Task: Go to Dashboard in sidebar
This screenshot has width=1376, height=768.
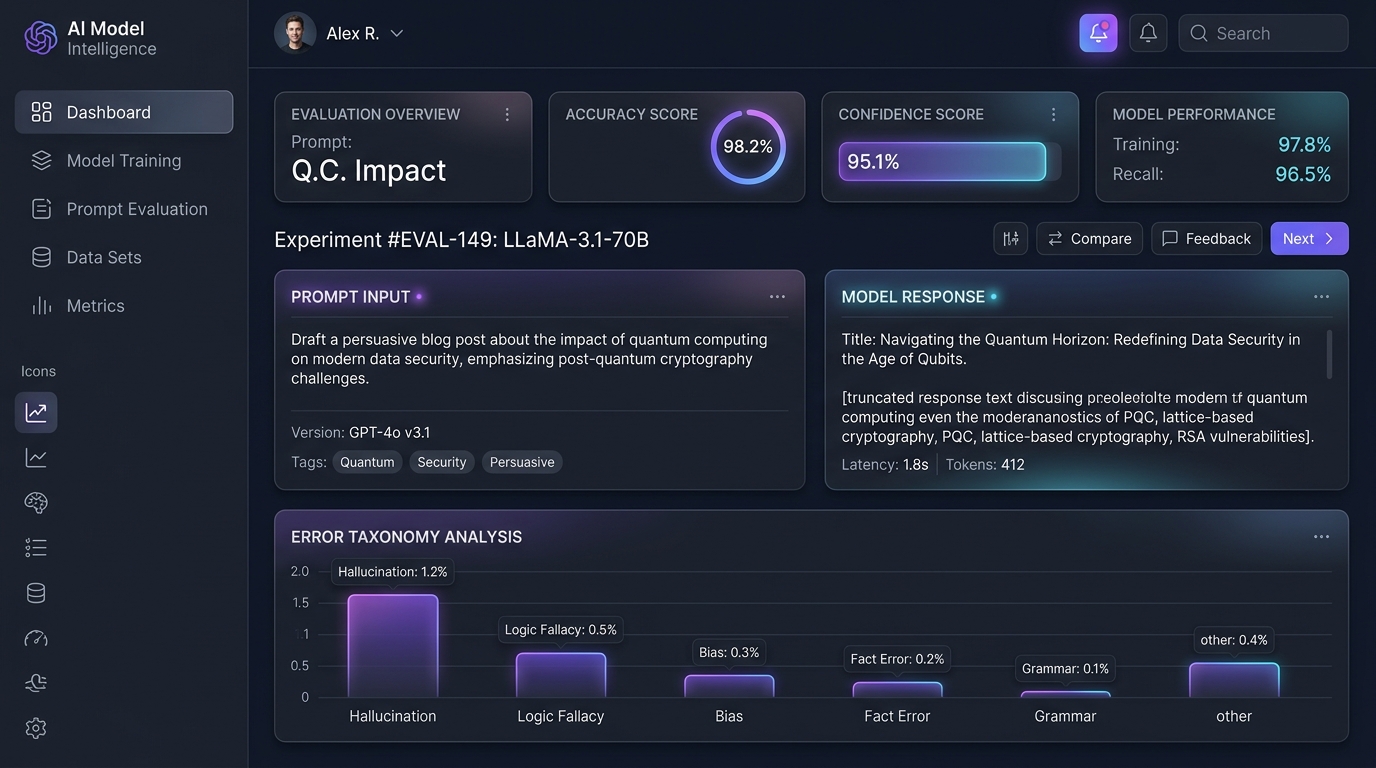Action: [124, 112]
